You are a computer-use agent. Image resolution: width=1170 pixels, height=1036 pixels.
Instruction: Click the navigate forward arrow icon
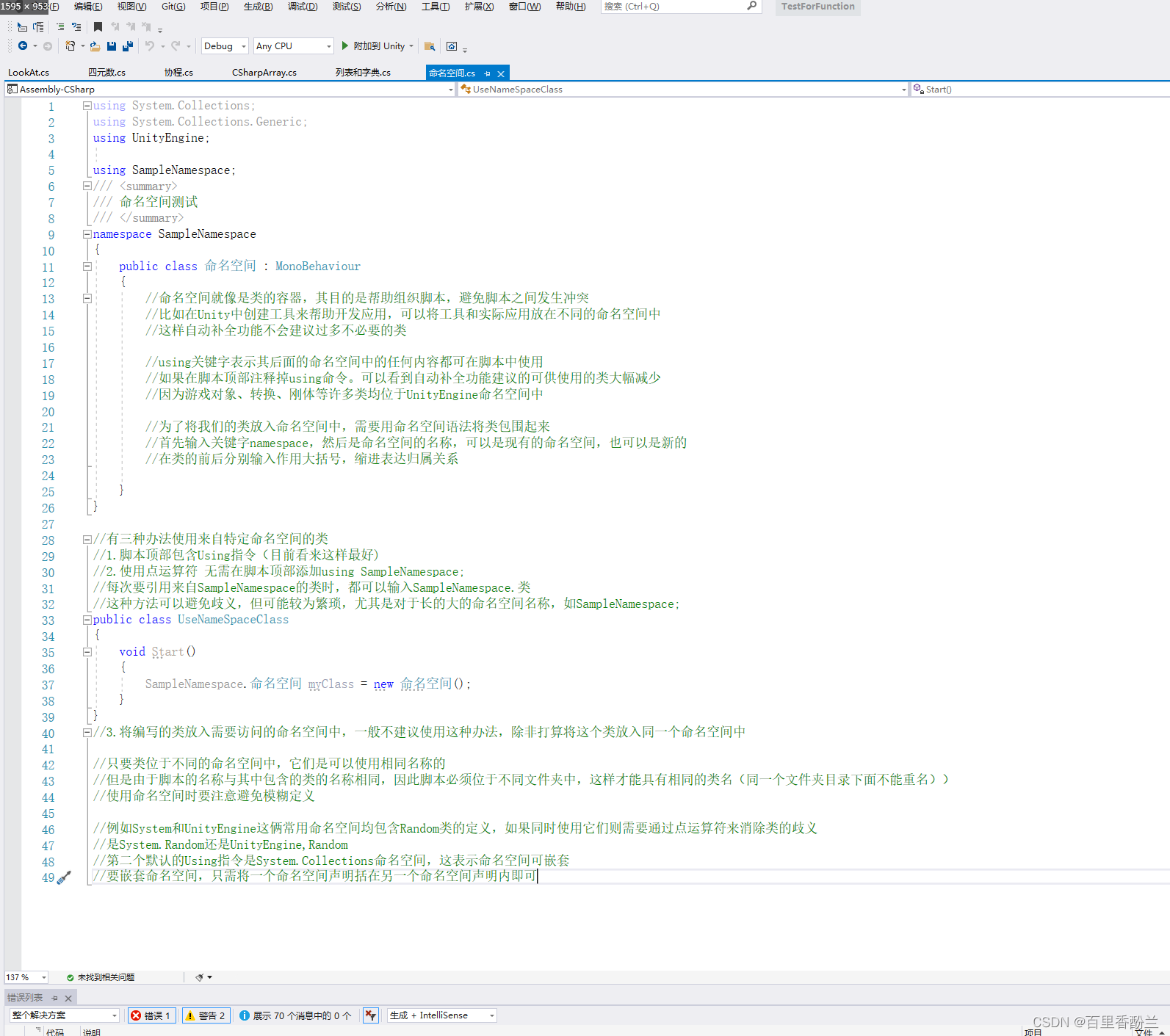tap(48, 46)
